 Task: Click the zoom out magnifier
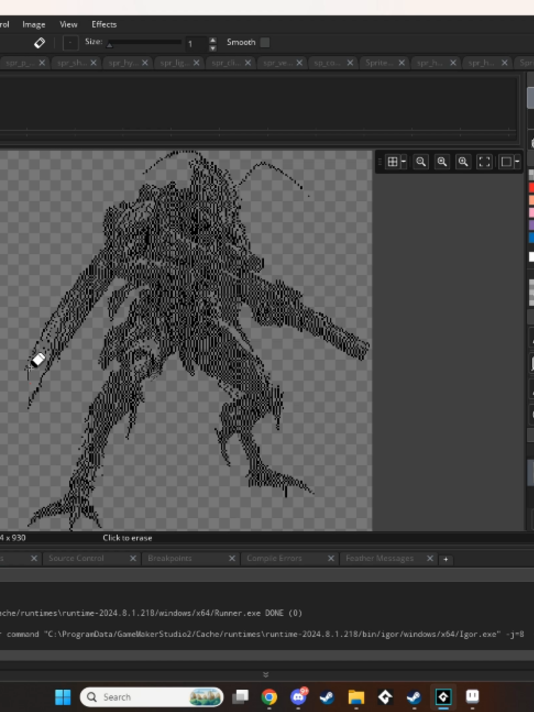pos(421,162)
